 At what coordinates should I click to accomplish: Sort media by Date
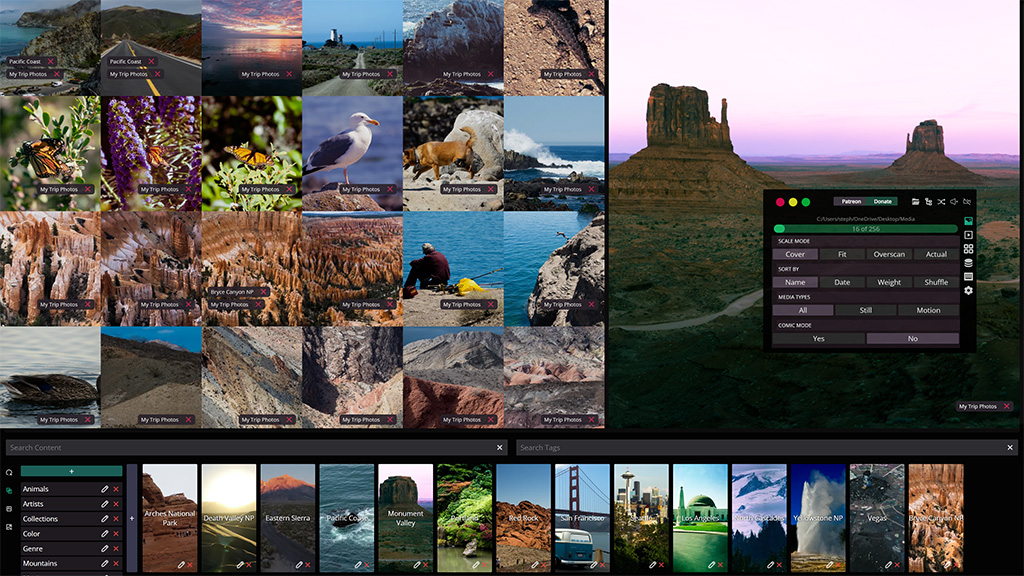coord(842,282)
